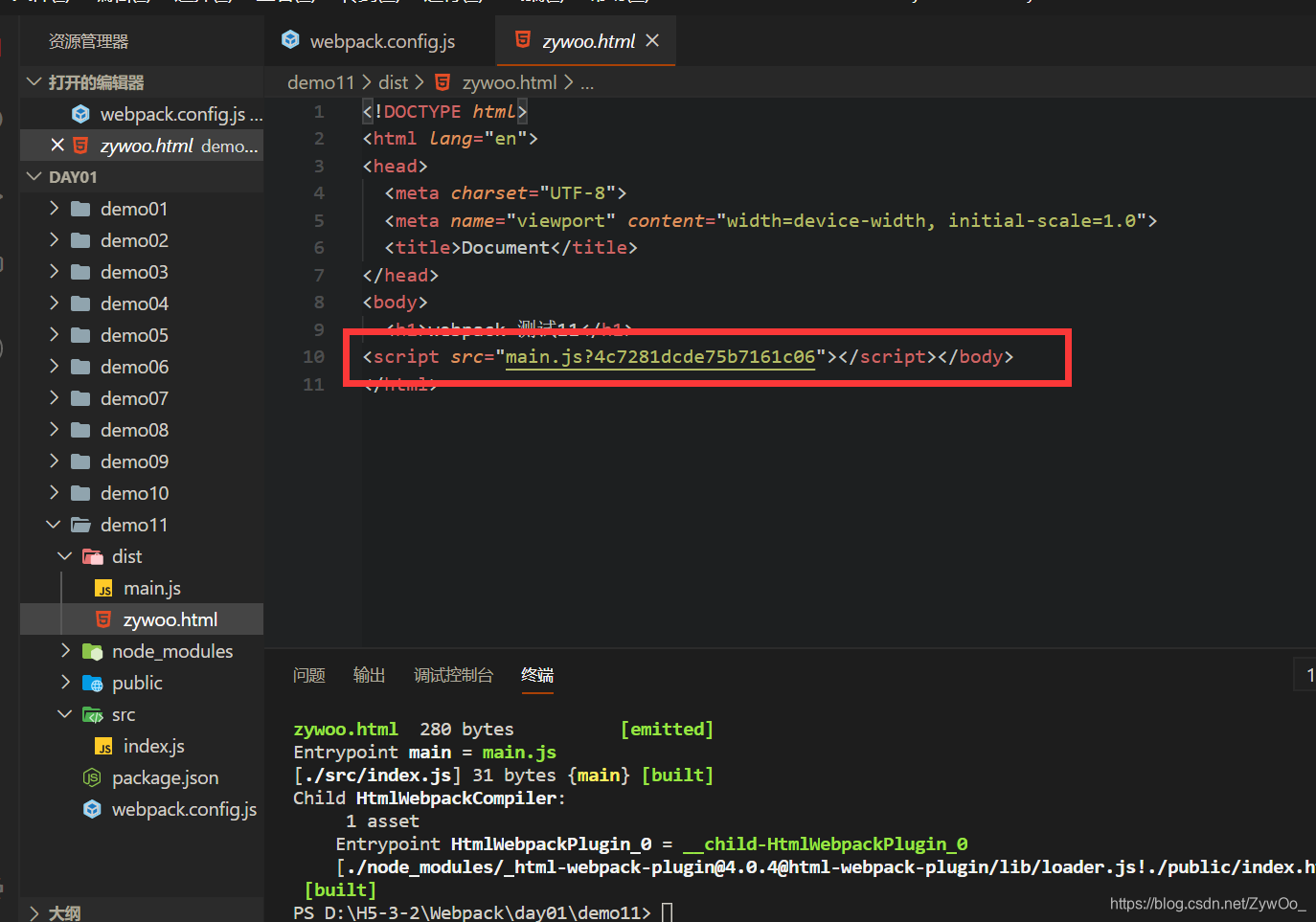This screenshot has width=1316, height=922.
Task: Expand the demo02 folder chevron
Action: (54, 240)
